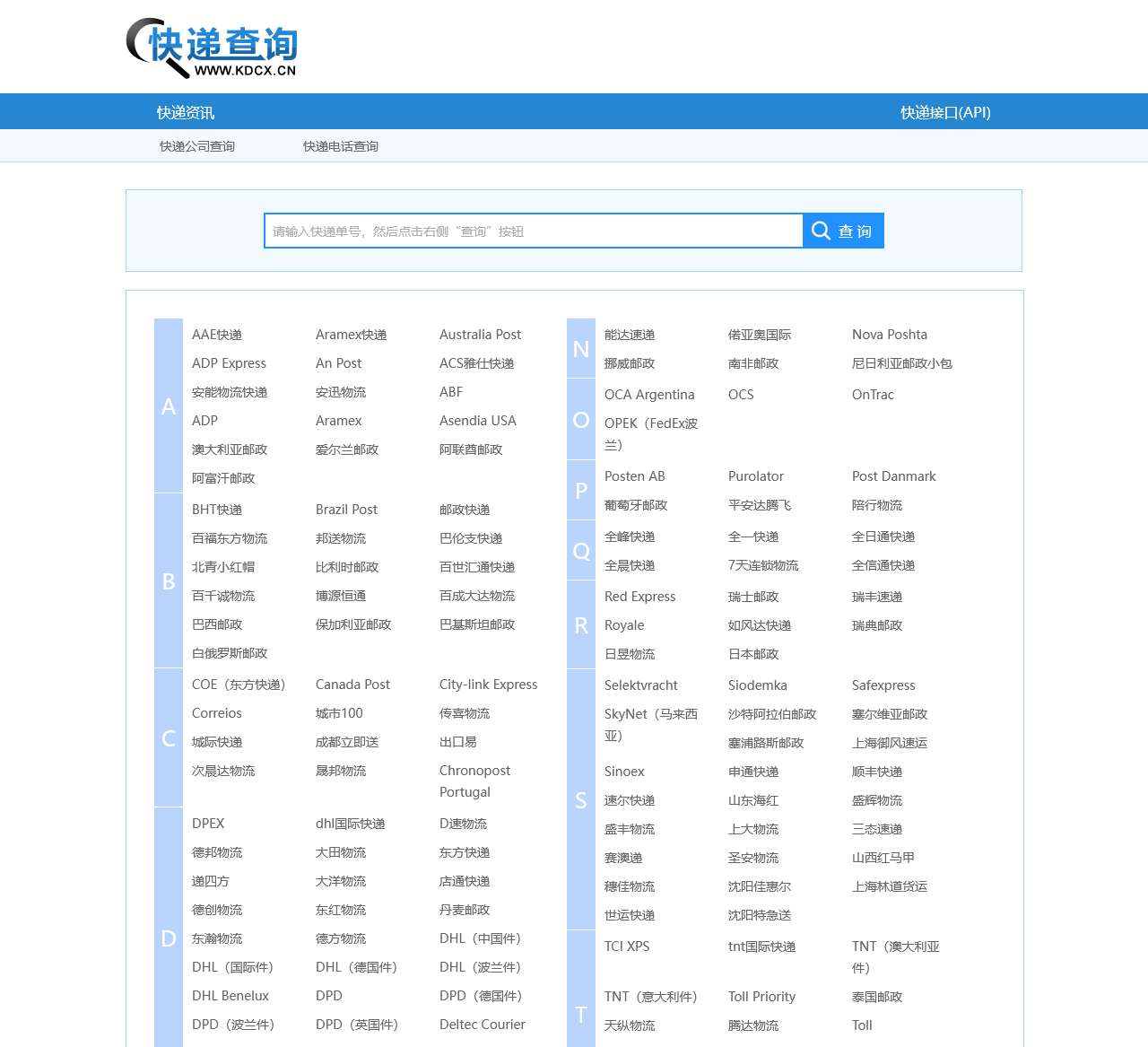This screenshot has height=1047, width=1148.
Task: Choose 安能物流快递 courier
Action: coord(230,392)
